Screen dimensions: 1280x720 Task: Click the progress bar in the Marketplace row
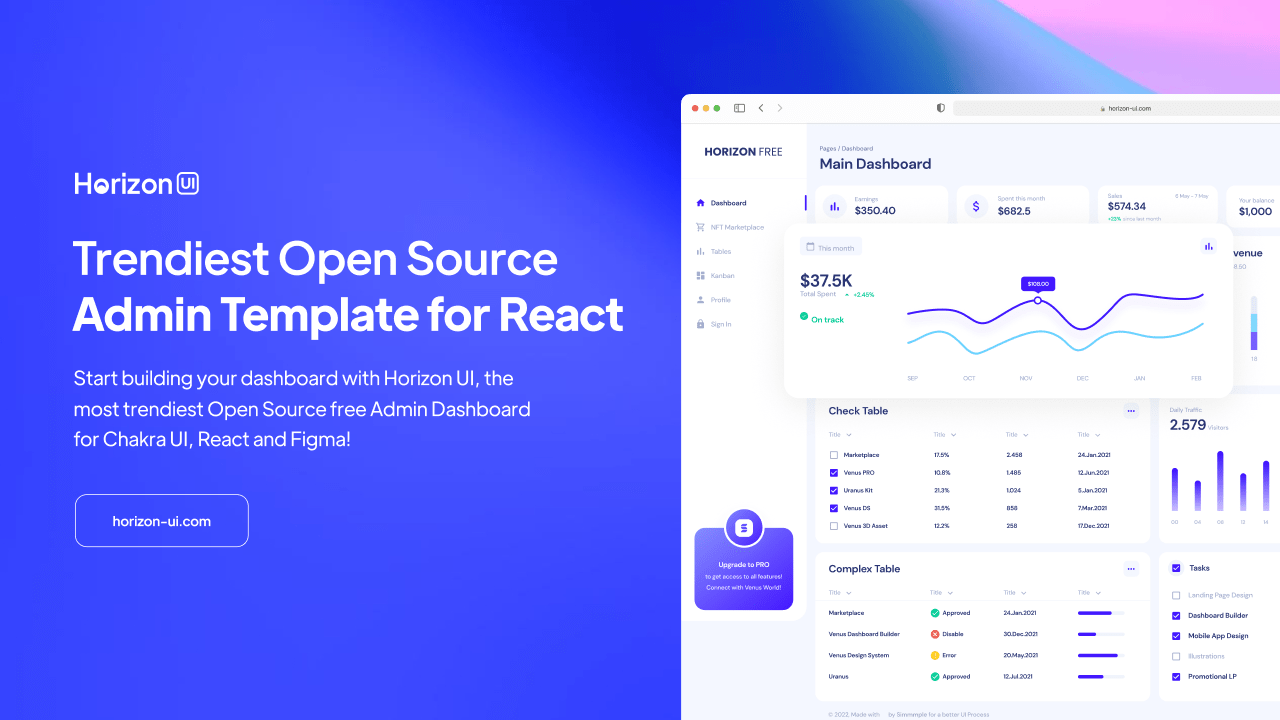(1102, 612)
